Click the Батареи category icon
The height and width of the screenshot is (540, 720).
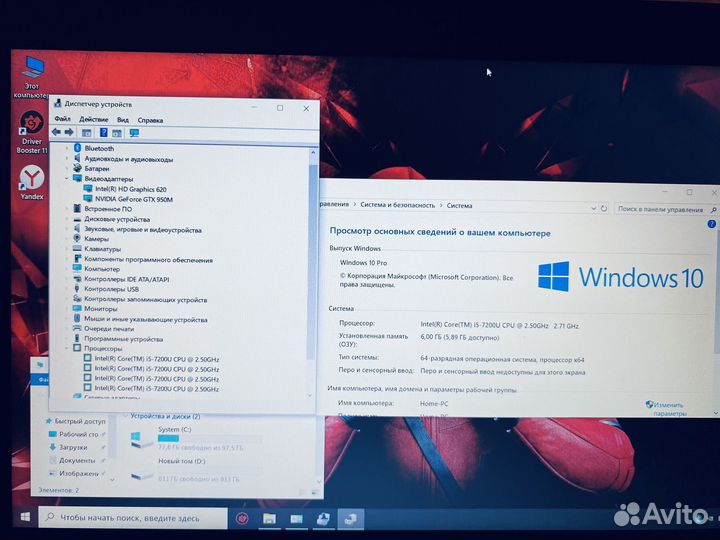pyautogui.click(x=77, y=168)
